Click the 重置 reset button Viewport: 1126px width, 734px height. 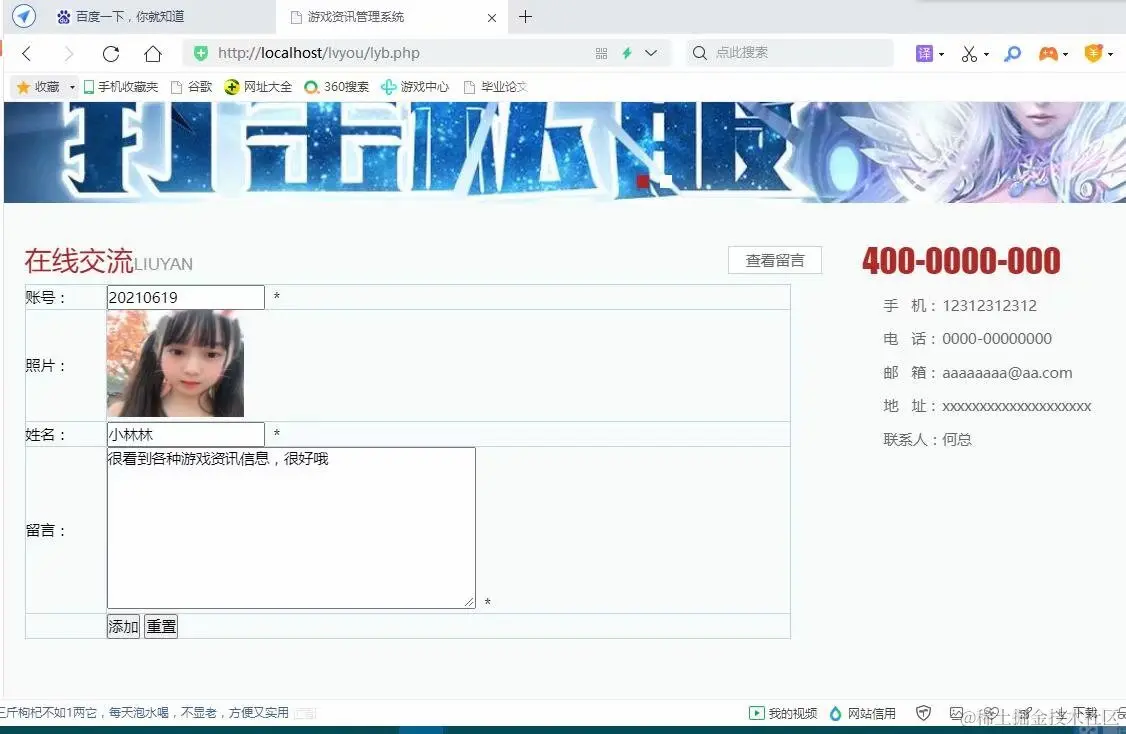(x=161, y=626)
